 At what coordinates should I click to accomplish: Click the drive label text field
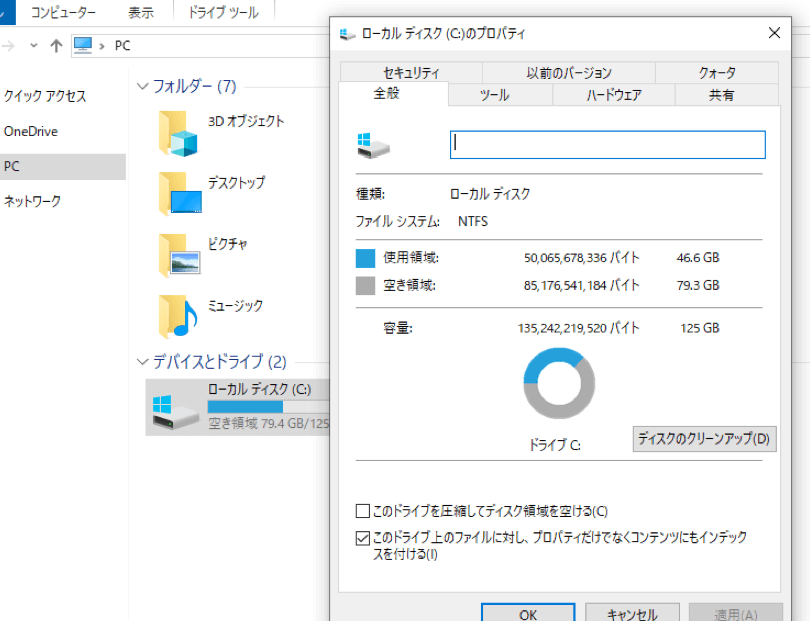607,145
